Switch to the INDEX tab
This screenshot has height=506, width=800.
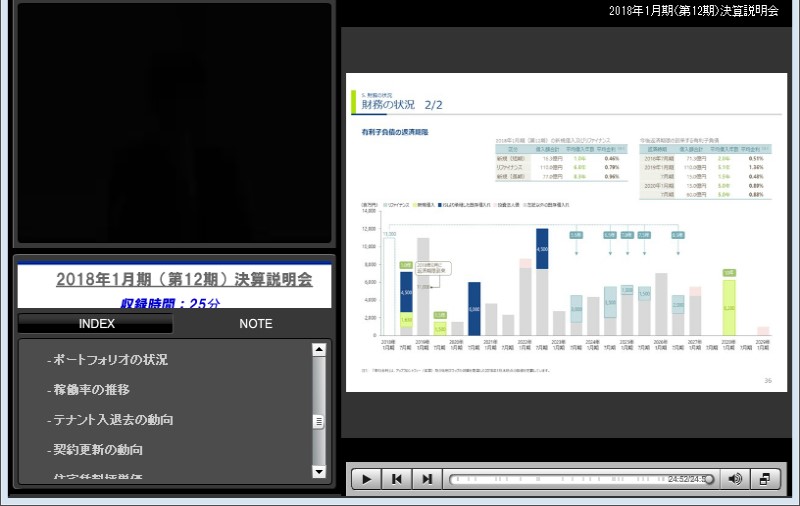click(x=96, y=323)
